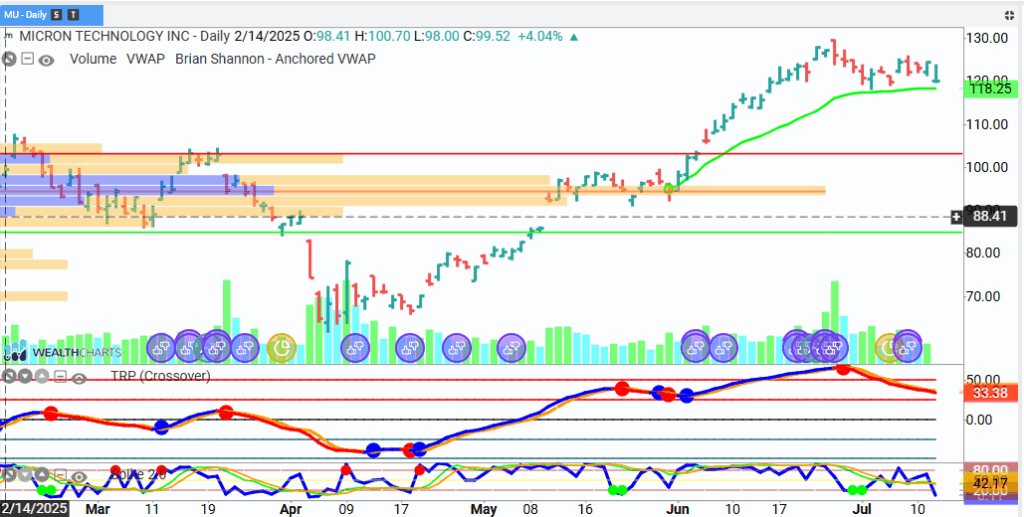Image resolution: width=1024 pixels, height=517 pixels.
Task: Toggle visibility eye for TRP (Crossover)
Action: click(79, 377)
